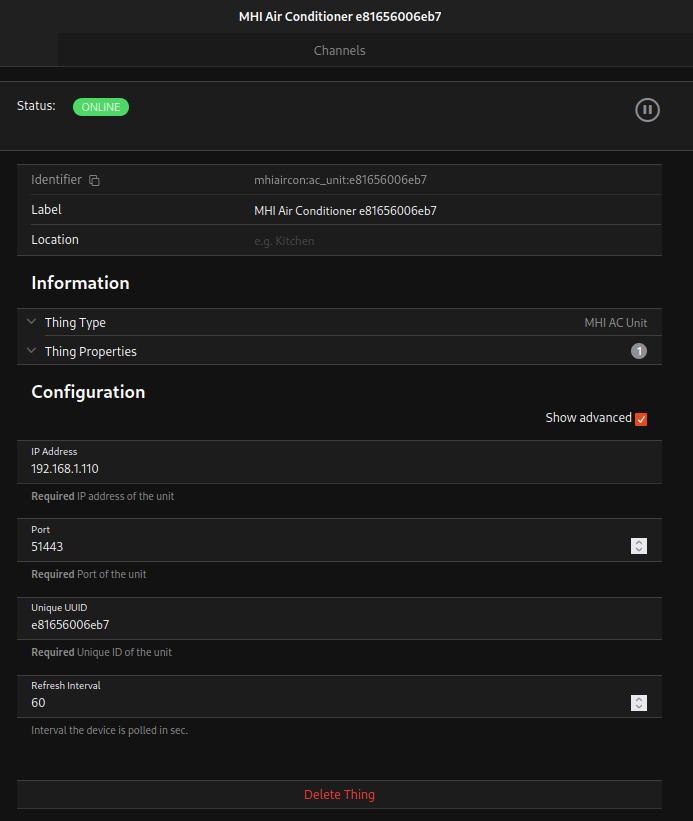Copy the identifier with the copy icon

point(95,181)
